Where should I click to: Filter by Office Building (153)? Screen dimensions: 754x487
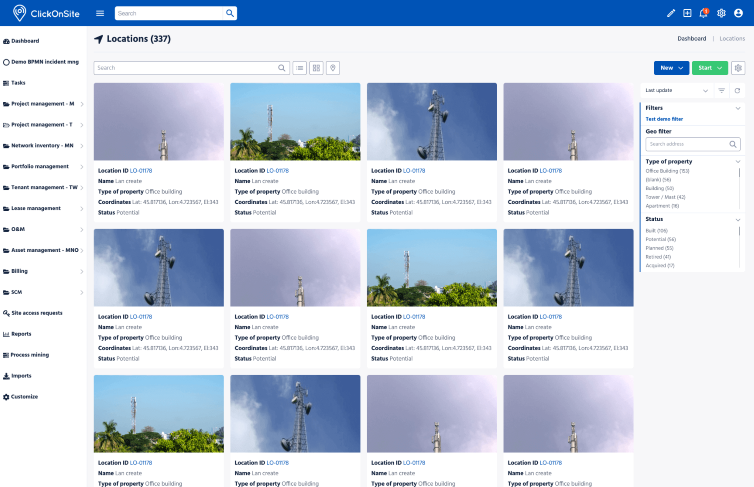(x=667, y=171)
